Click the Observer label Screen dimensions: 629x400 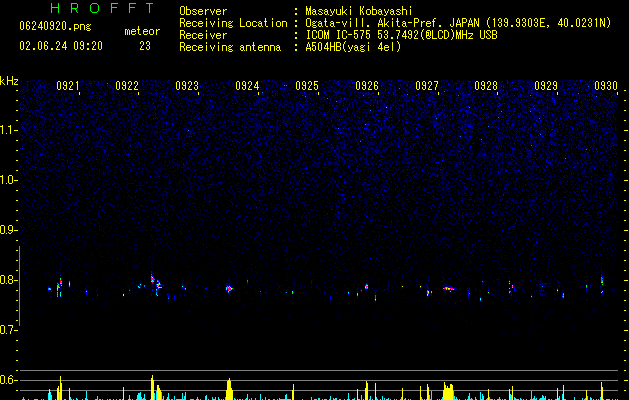pyautogui.click(x=203, y=11)
